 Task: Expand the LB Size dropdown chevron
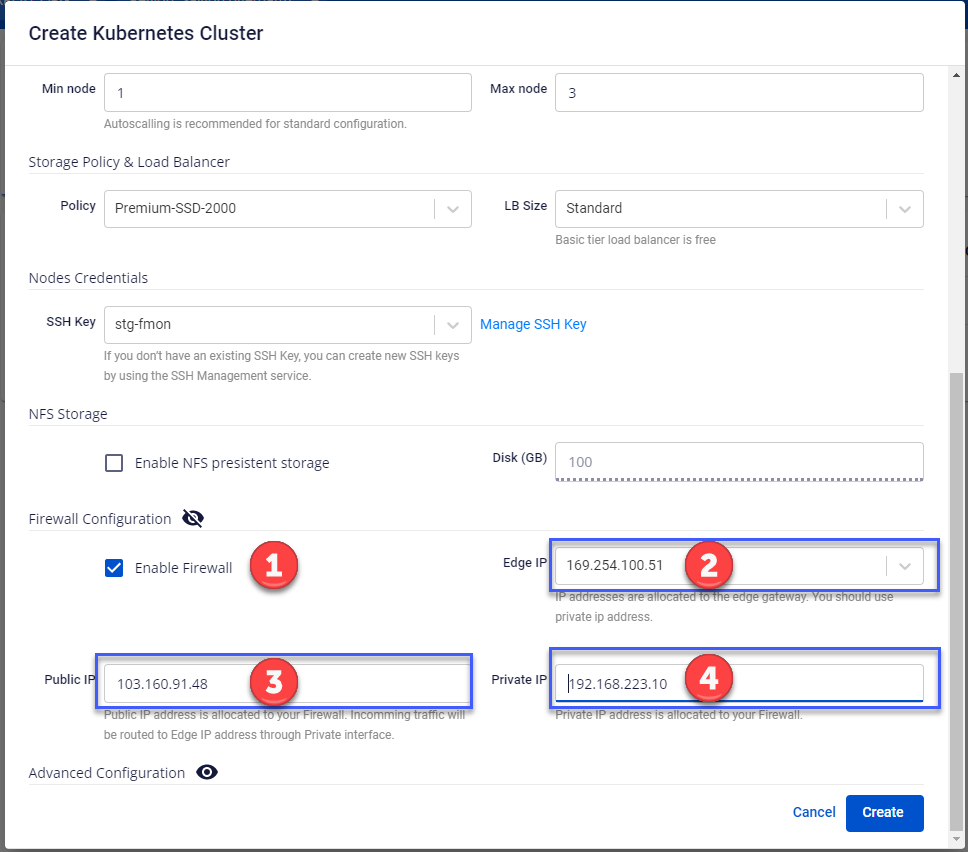pyautogui.click(x=905, y=209)
